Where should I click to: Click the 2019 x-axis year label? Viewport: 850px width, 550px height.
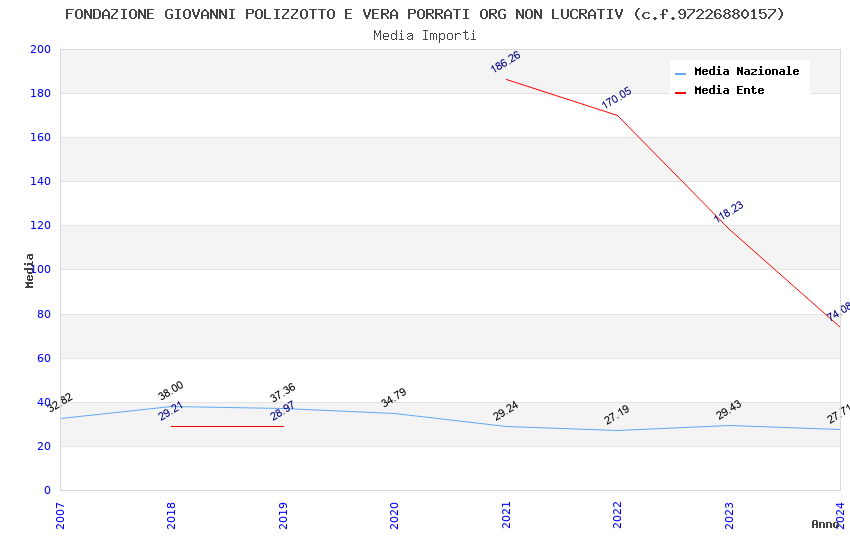283,516
